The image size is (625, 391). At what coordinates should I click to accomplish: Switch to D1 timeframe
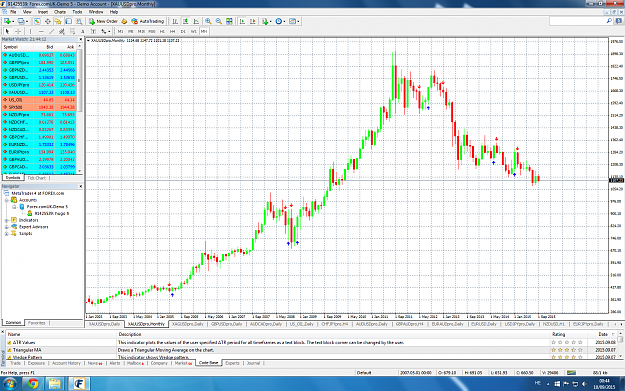(183, 31)
